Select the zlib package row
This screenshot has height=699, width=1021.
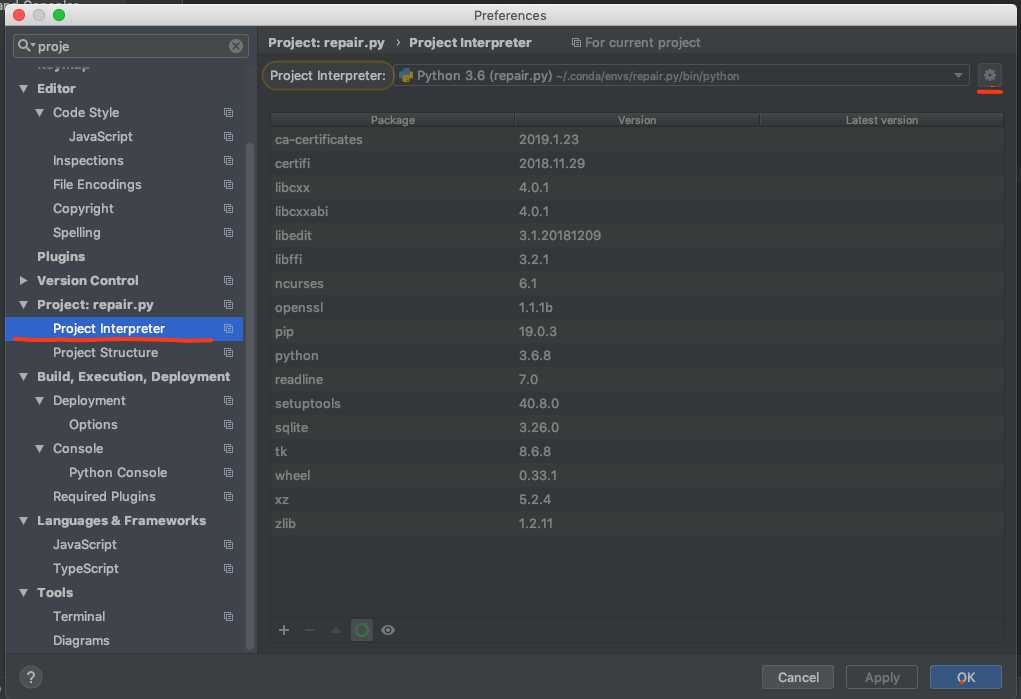coord(637,523)
